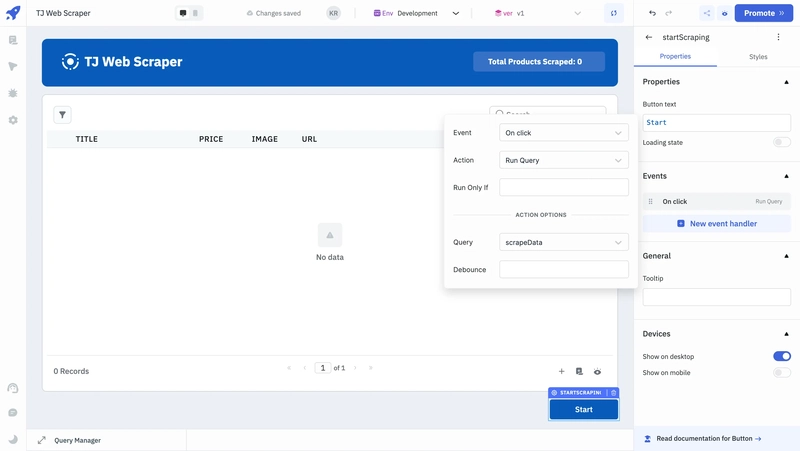This screenshot has width=800, height=451.
Task: Add a New event handler
Action: (716, 223)
